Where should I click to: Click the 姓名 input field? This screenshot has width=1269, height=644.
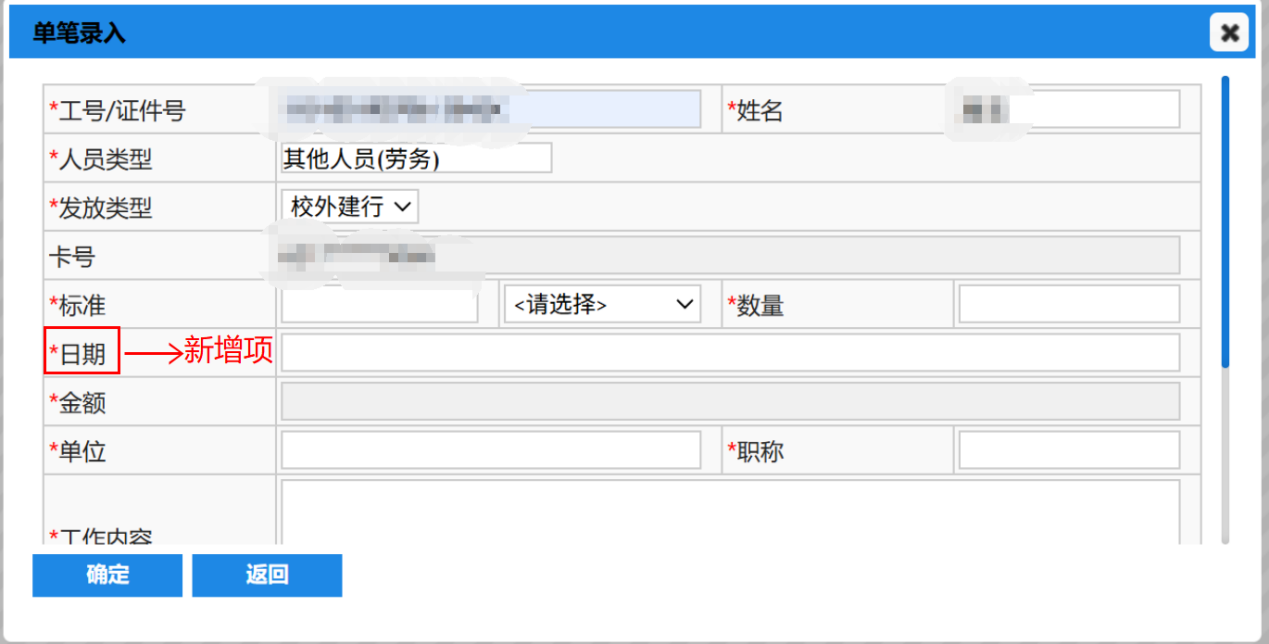(1068, 110)
